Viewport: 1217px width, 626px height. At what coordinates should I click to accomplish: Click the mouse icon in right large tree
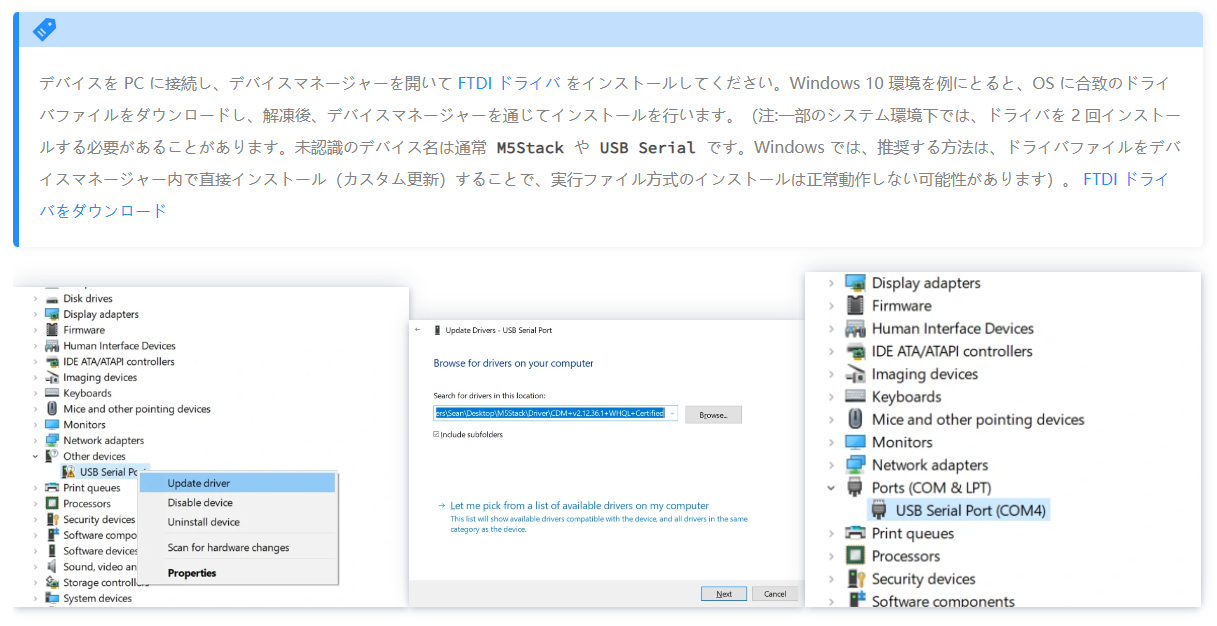855,419
